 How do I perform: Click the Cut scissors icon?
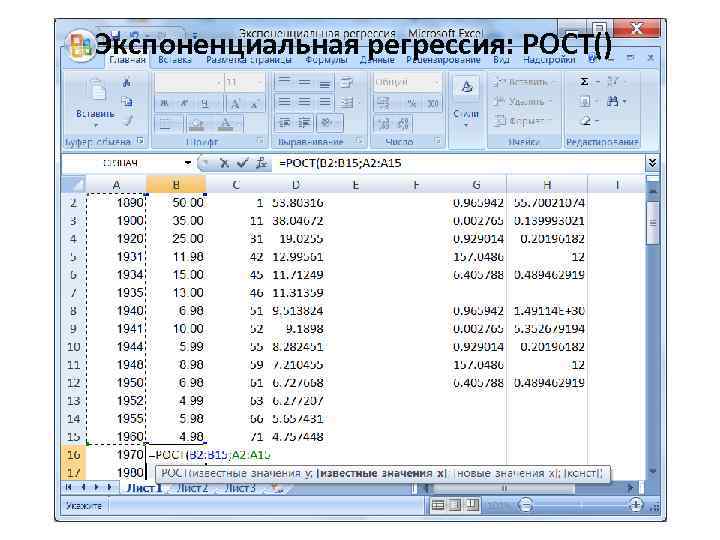click(x=127, y=83)
